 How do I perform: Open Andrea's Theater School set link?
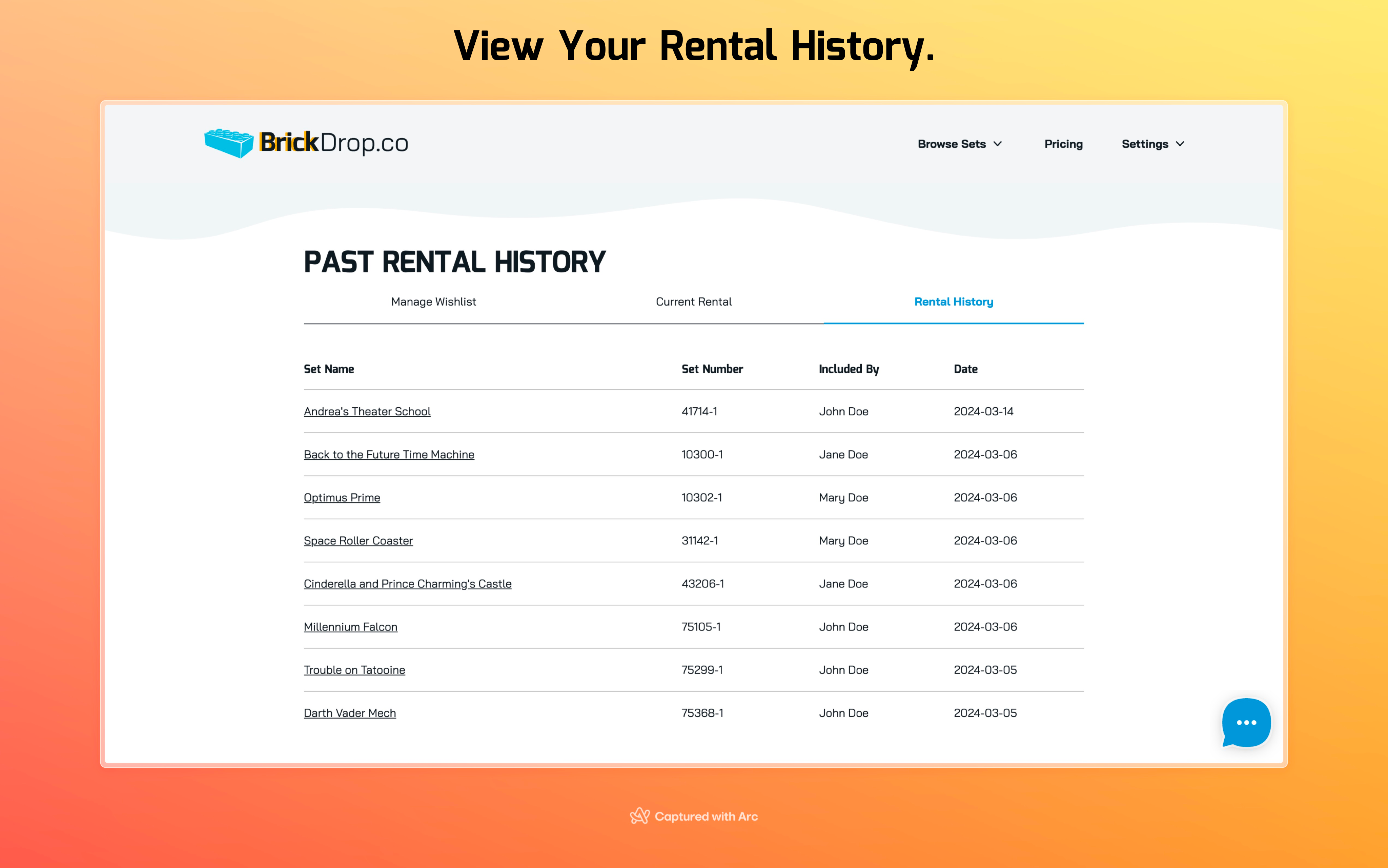coord(367,412)
